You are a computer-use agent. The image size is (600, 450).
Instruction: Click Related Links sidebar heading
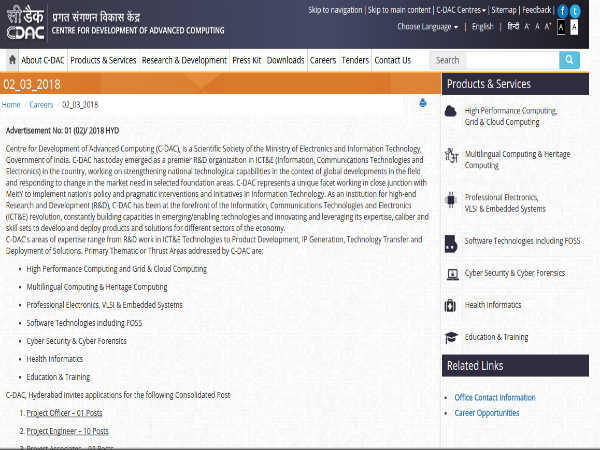pos(515,366)
